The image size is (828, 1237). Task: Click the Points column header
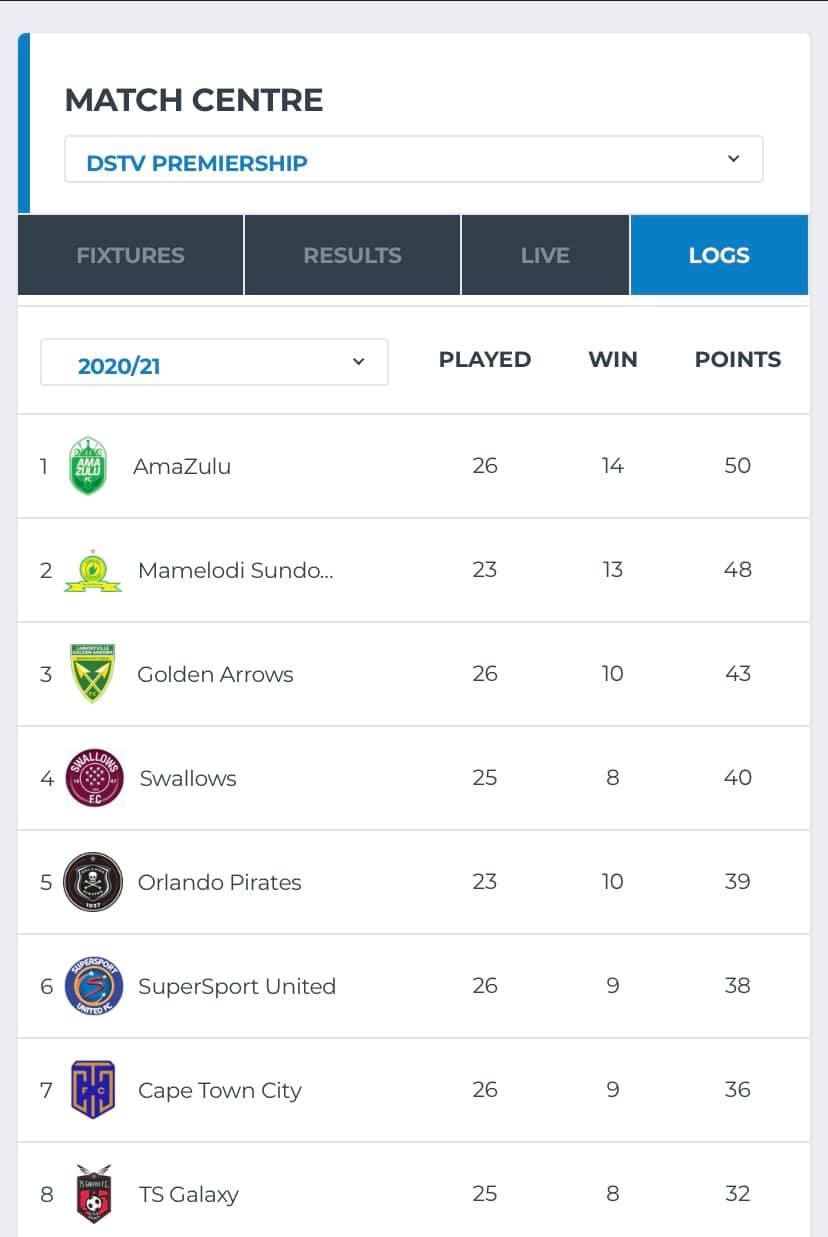[738, 360]
